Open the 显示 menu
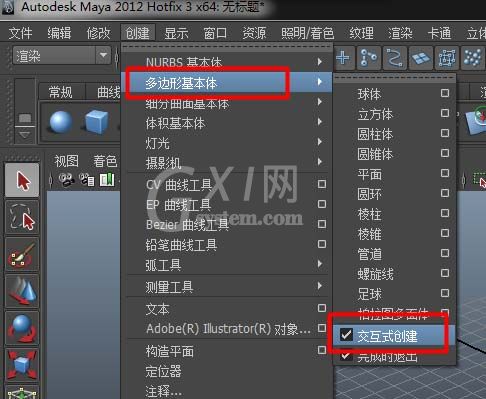486x399 pixels. pyautogui.click(x=176, y=33)
